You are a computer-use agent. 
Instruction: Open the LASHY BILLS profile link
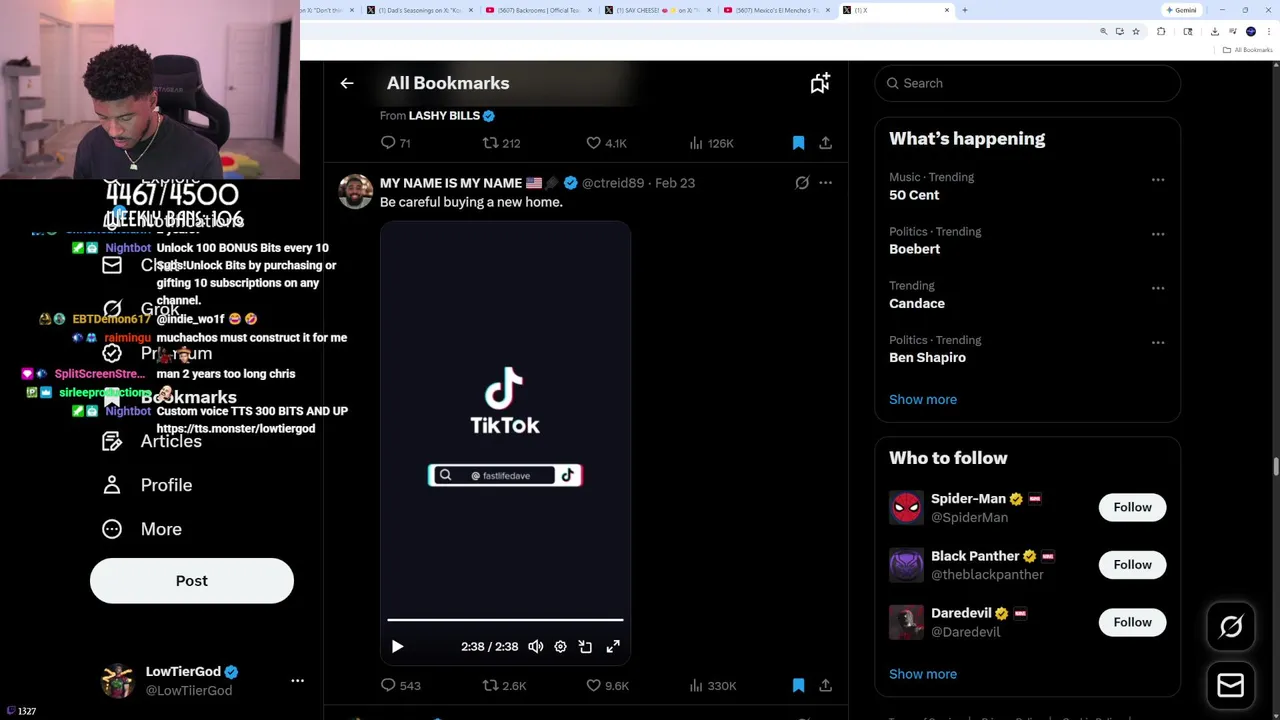coord(444,115)
